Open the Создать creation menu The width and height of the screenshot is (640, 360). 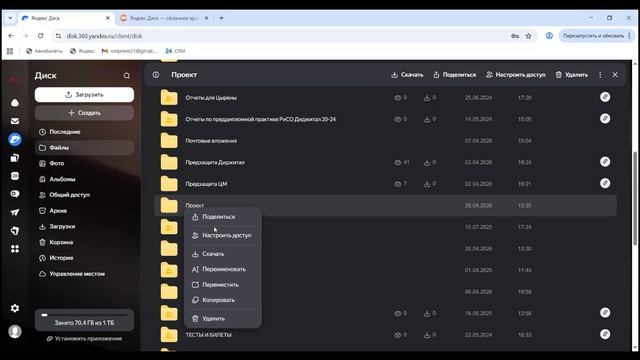point(84,113)
